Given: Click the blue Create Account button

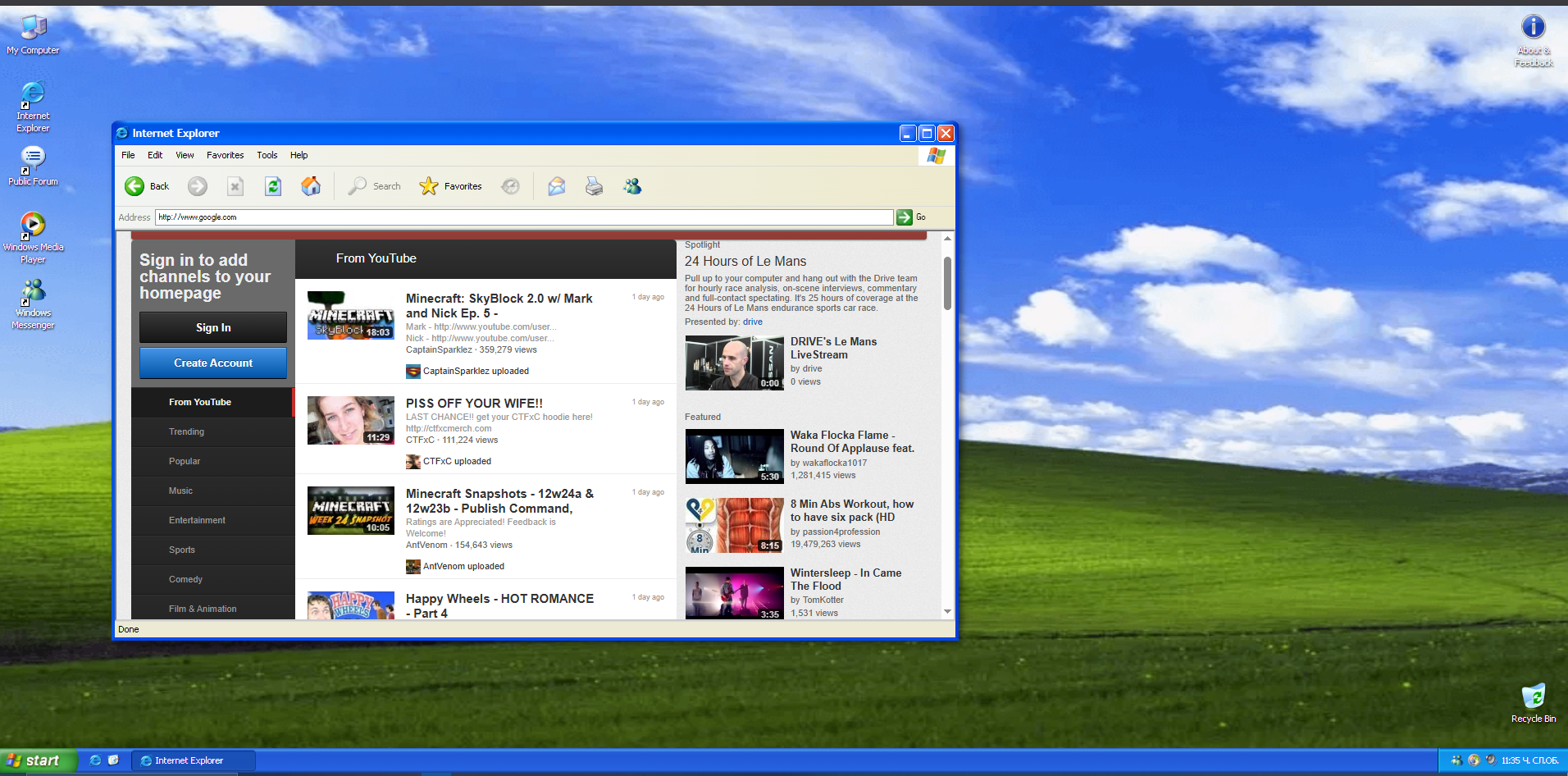Looking at the screenshot, I should [213, 363].
